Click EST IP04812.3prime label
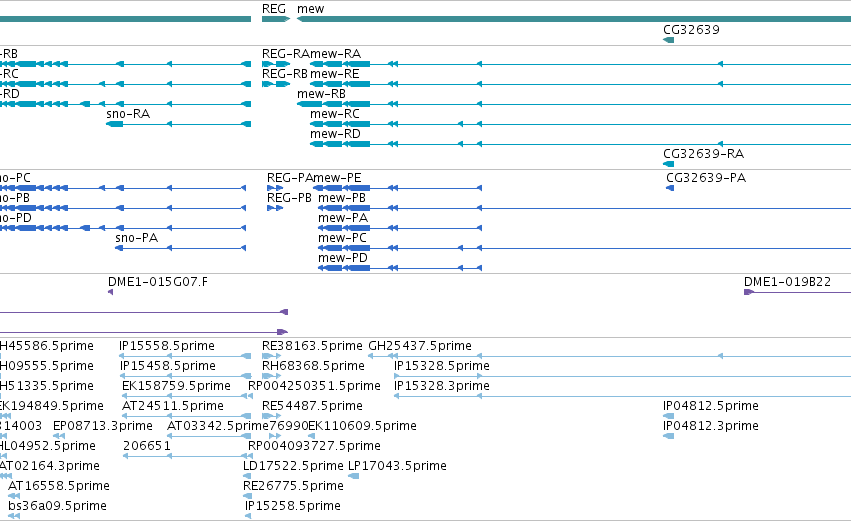The height and width of the screenshot is (521, 851). [x=710, y=427]
